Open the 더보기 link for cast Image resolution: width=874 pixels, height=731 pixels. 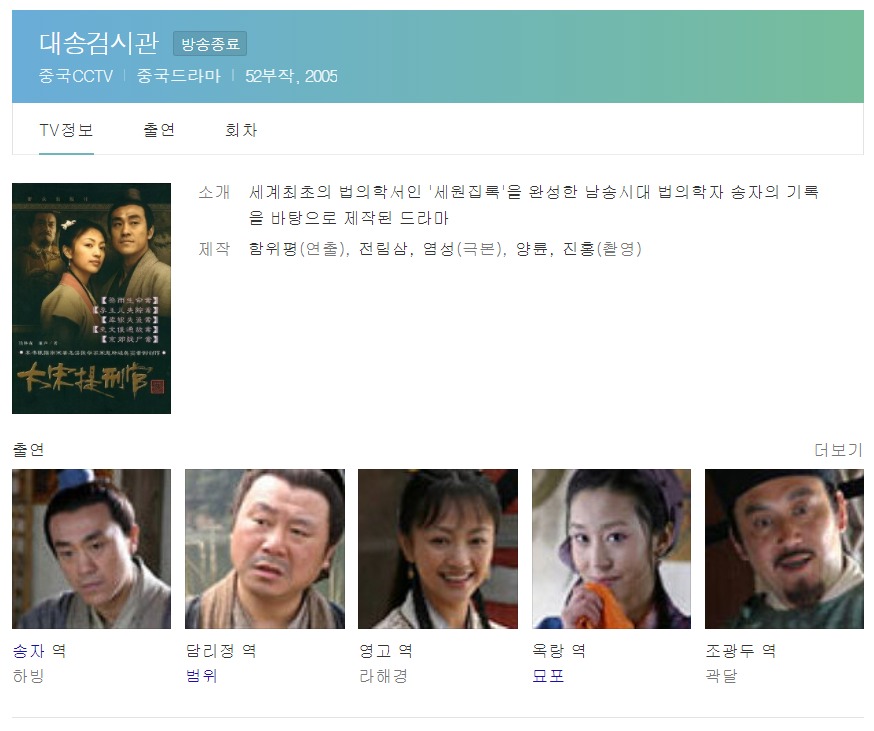[x=838, y=449]
